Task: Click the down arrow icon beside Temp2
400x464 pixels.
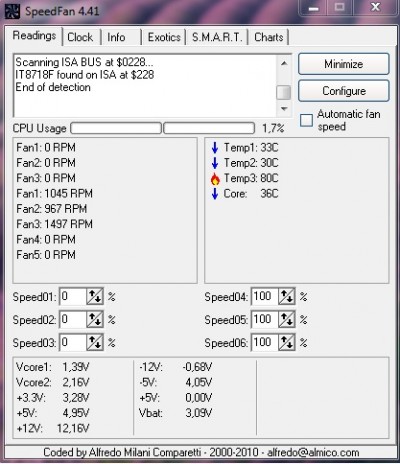Action: (x=215, y=163)
